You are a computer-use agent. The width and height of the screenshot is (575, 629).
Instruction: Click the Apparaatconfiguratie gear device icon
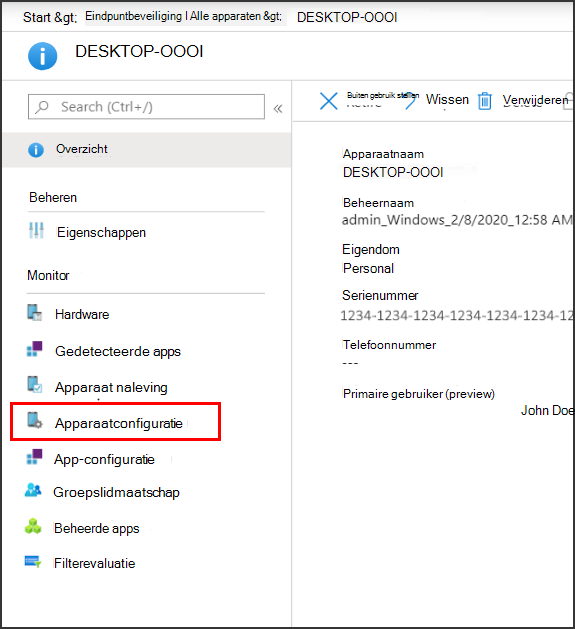click(35, 420)
